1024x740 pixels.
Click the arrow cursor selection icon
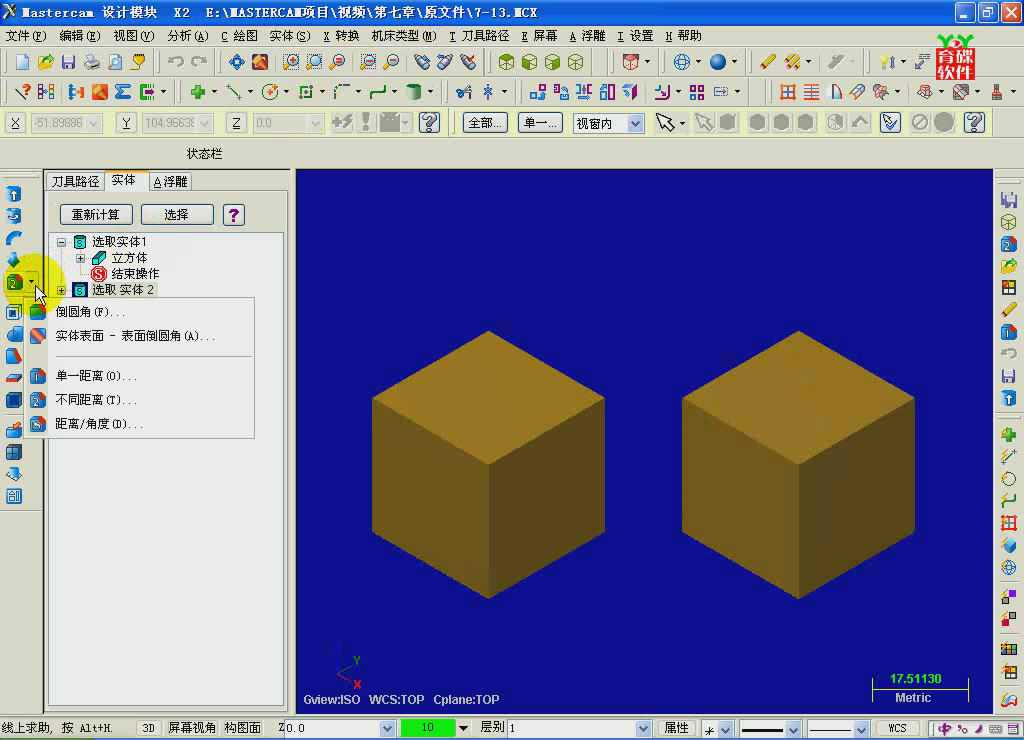(665, 123)
